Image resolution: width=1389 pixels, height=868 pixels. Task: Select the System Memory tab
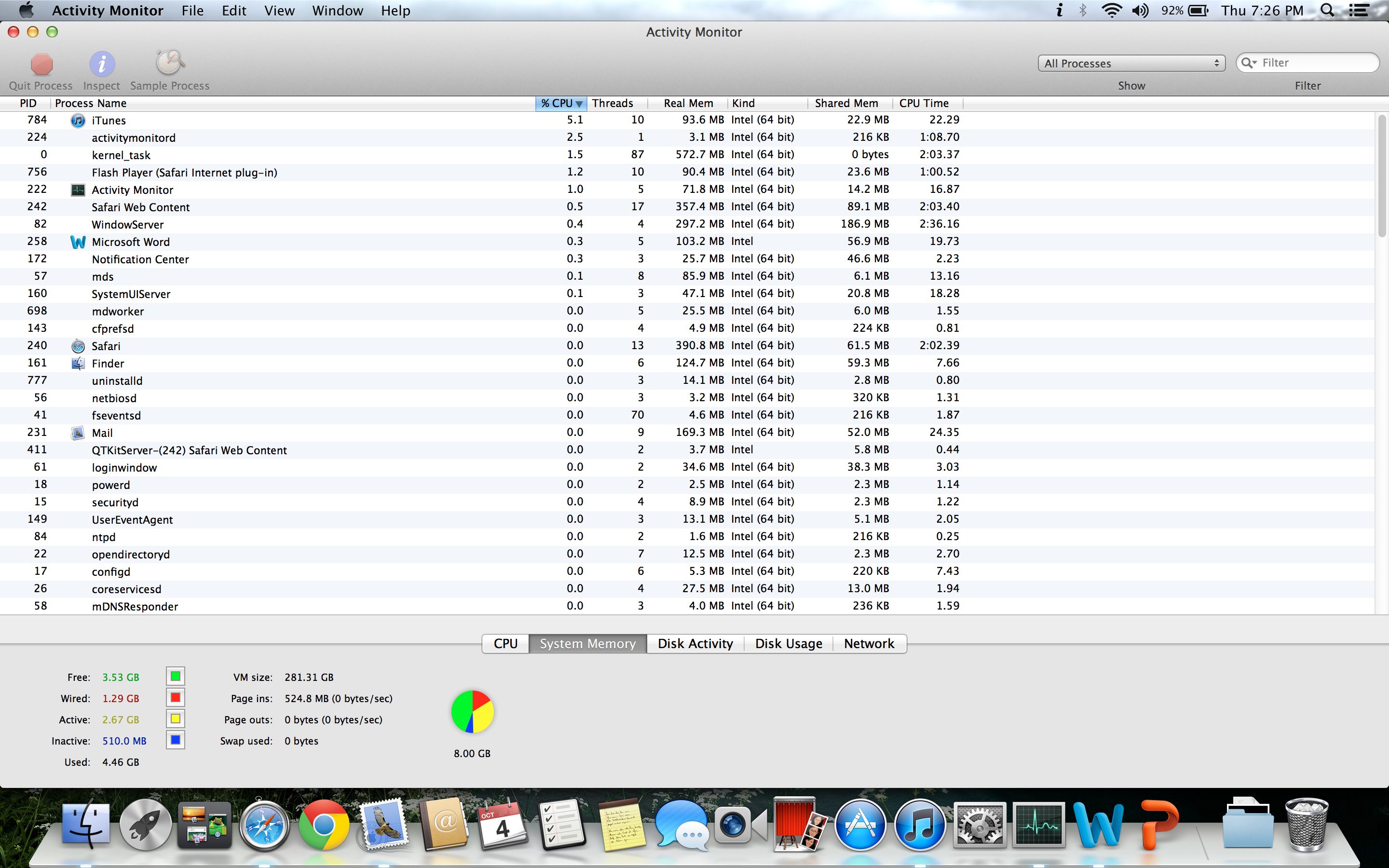(588, 644)
